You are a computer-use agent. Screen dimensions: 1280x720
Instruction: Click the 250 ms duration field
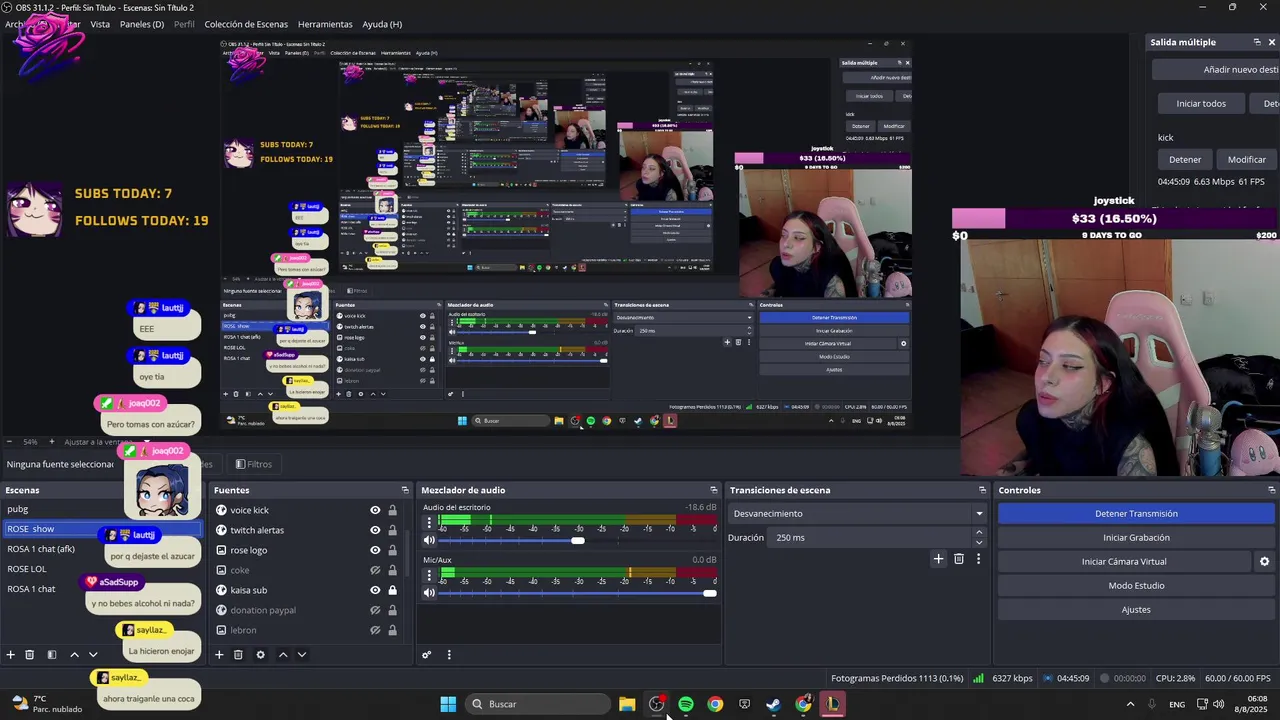coord(871,538)
